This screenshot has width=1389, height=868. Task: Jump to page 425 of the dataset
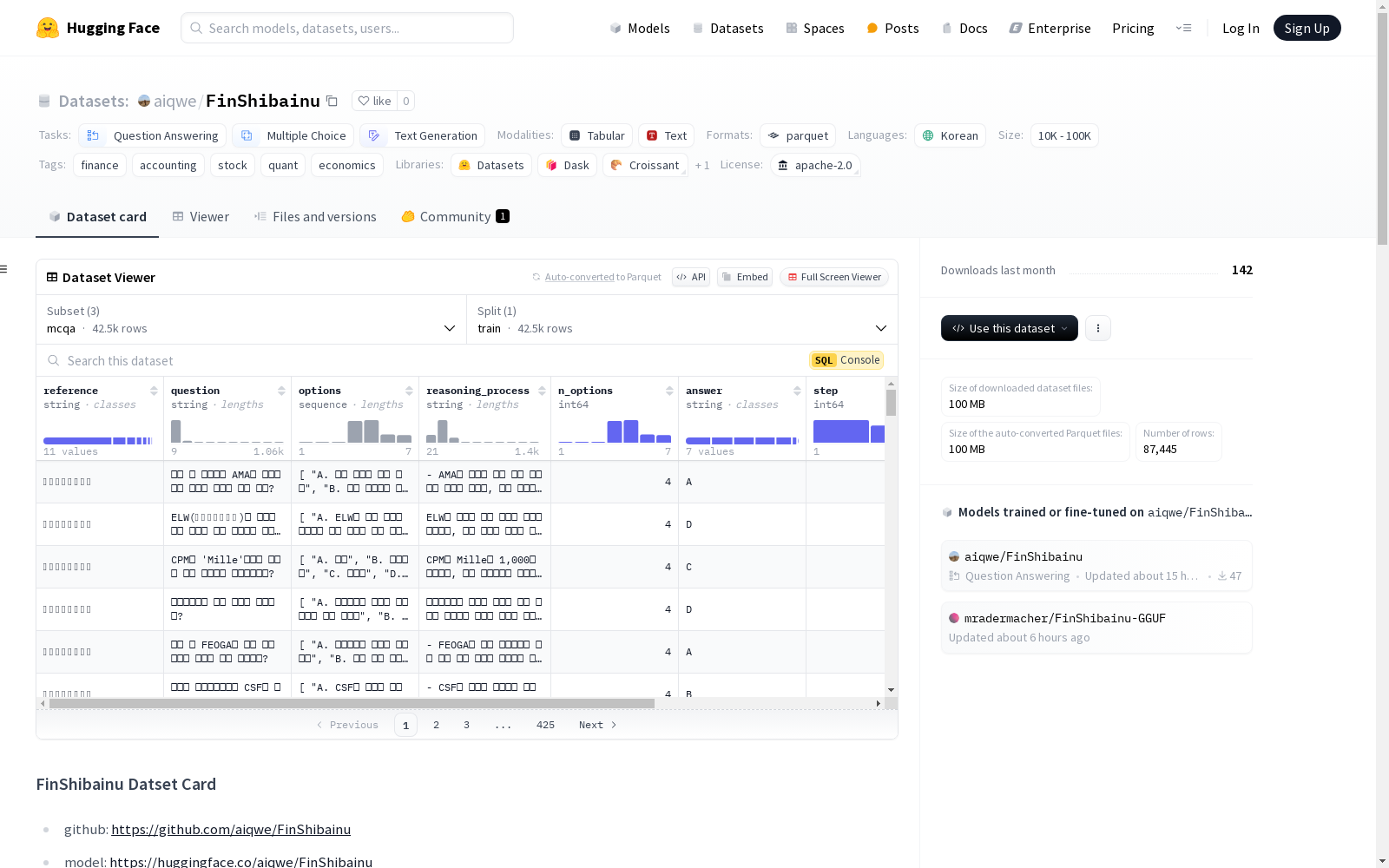[x=545, y=725]
